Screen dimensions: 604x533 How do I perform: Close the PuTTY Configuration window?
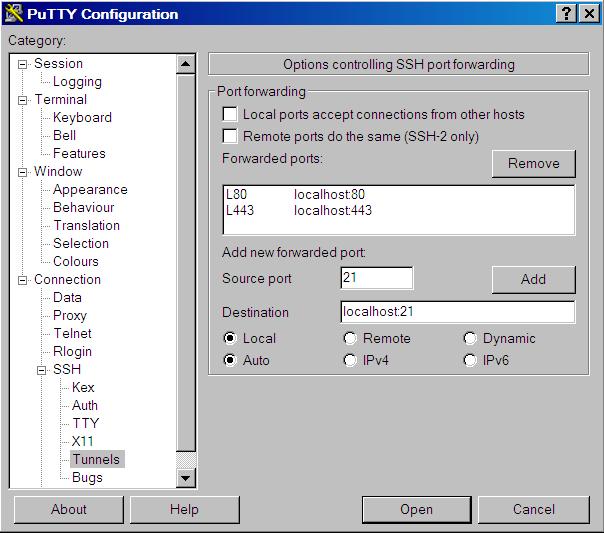589,14
